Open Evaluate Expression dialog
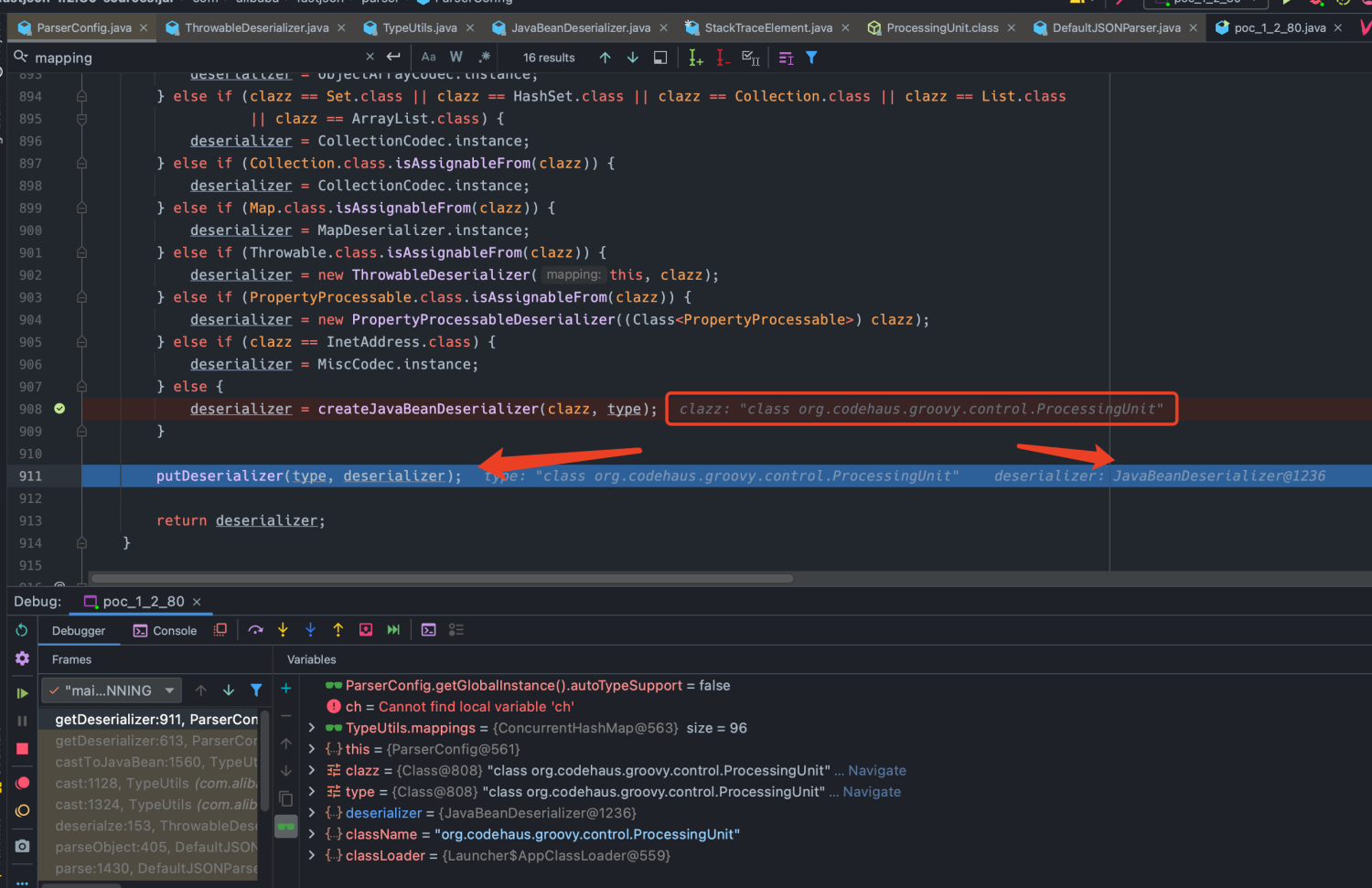Image resolution: width=1372 pixels, height=888 pixels. coord(428,630)
